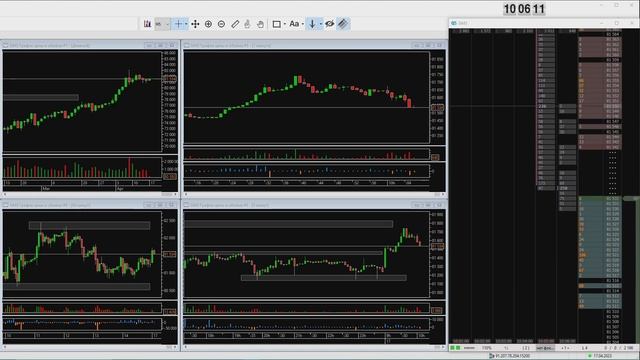Click the top-right chart window menu icon

pos(187,45)
